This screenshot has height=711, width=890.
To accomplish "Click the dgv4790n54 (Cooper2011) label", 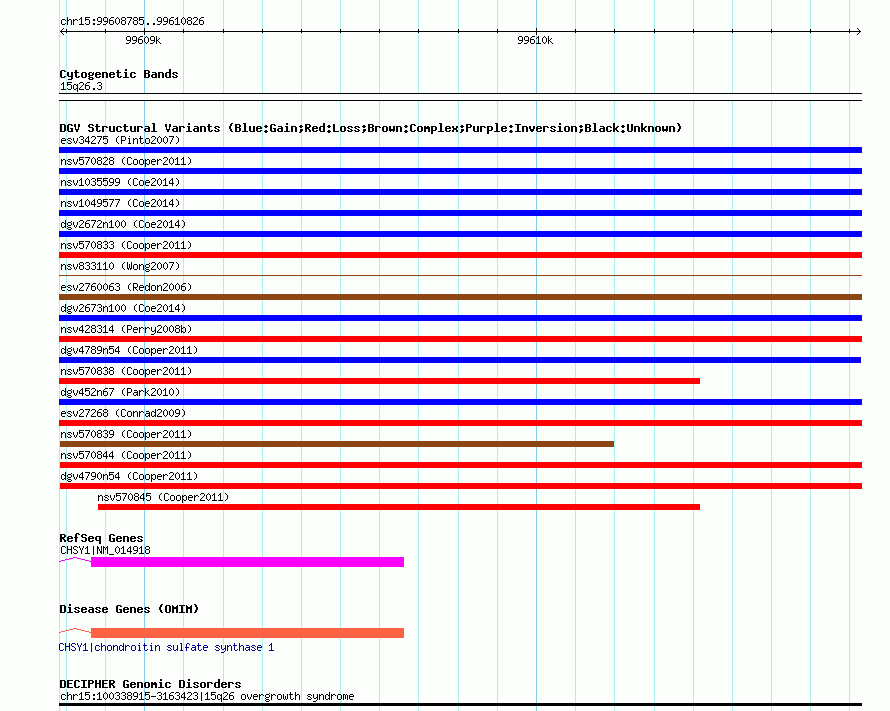I will tap(129, 476).
